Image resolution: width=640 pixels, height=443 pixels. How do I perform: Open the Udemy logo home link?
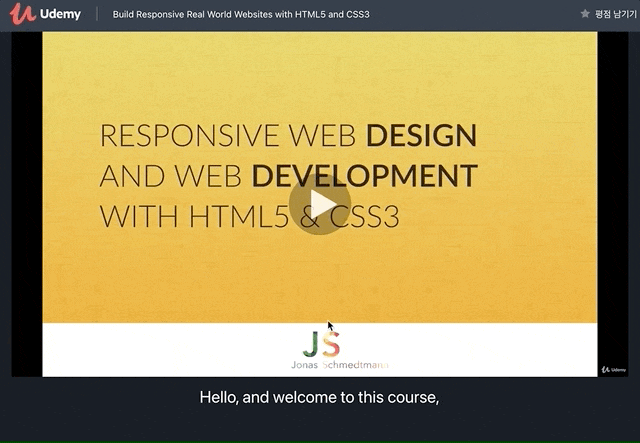pyautogui.click(x=45, y=14)
